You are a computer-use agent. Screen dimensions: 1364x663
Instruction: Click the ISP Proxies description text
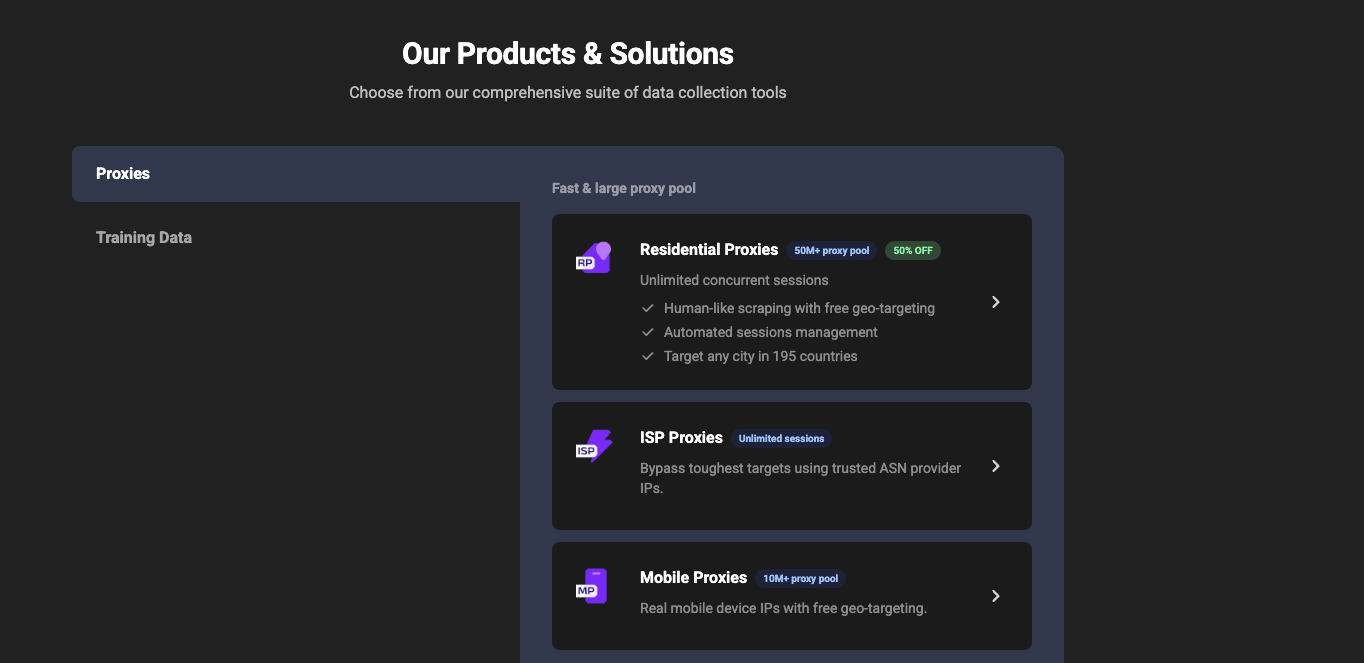(x=800, y=478)
